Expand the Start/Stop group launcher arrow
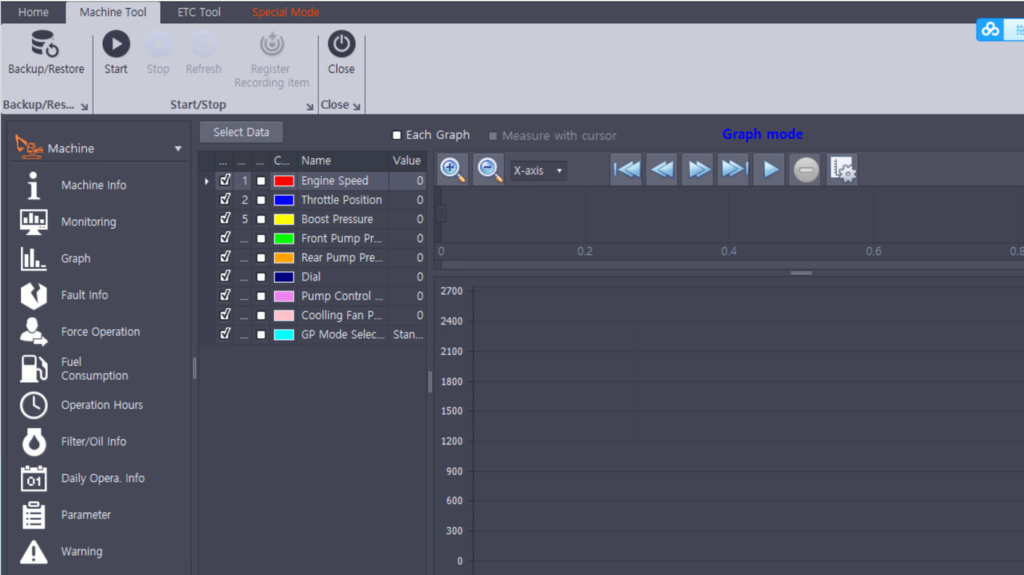Screen dimensions: 1024x575 (x=310, y=106)
